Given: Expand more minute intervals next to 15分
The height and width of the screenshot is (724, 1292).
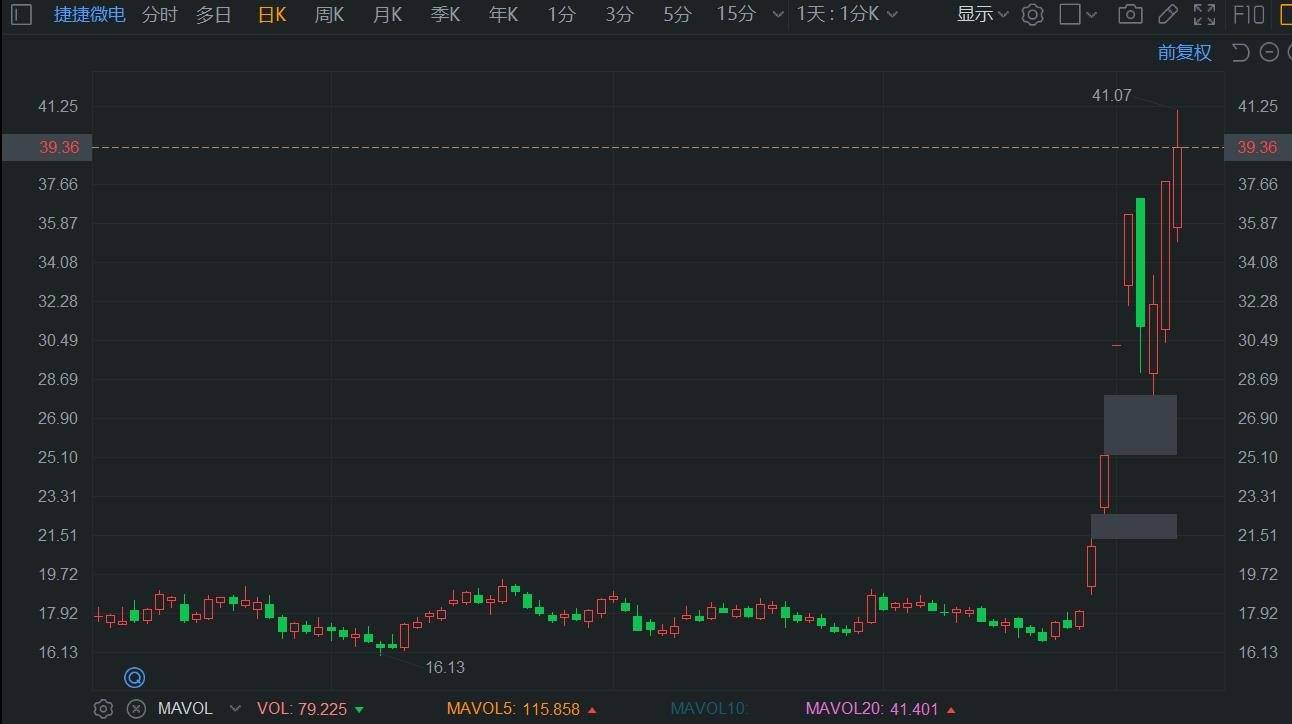Looking at the screenshot, I should pos(779,15).
